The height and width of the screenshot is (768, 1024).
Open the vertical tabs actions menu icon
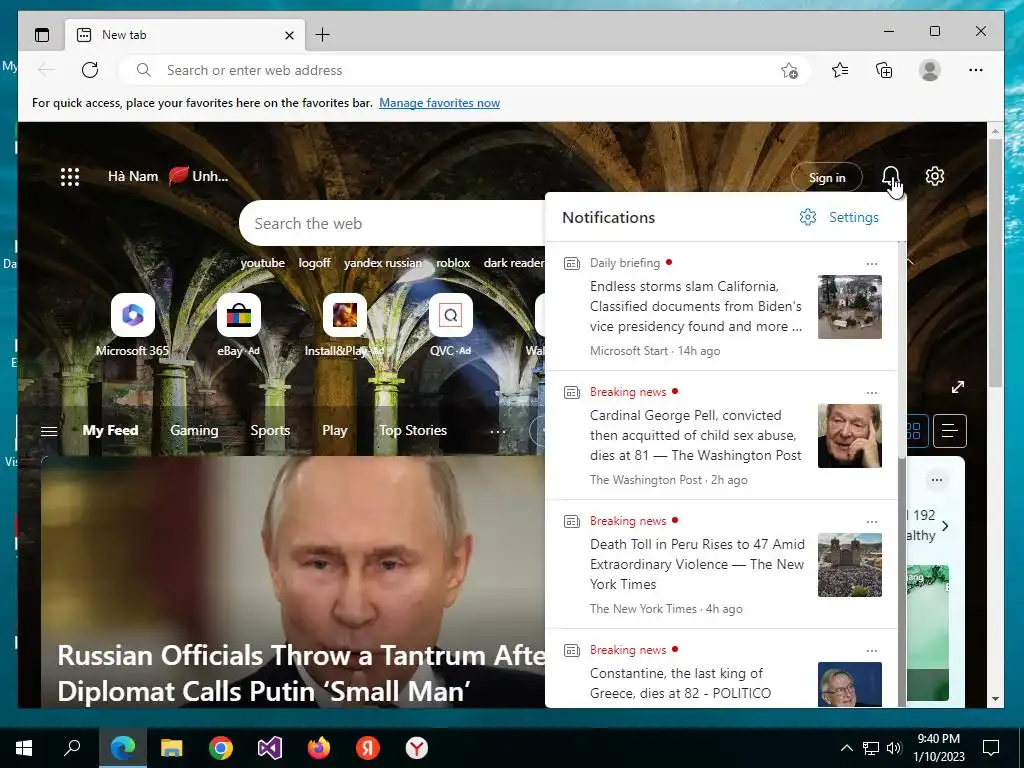tap(42, 35)
